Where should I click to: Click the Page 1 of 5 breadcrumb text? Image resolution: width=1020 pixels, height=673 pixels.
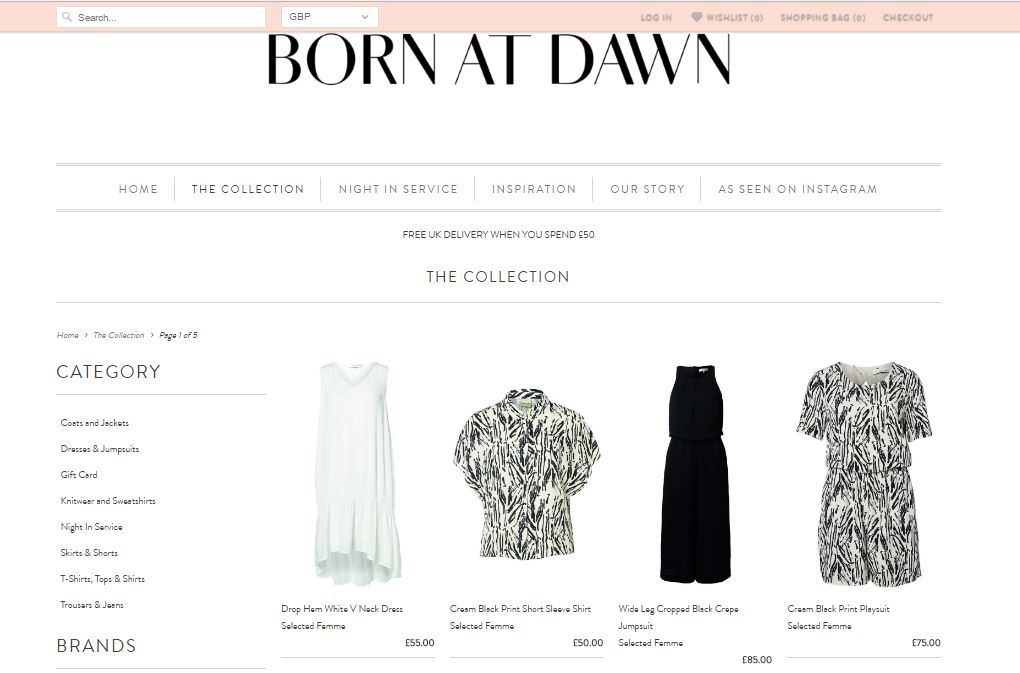point(178,336)
